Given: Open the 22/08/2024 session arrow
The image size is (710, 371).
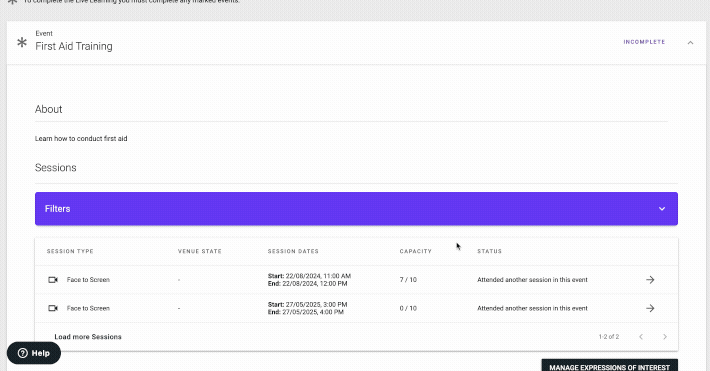Looking at the screenshot, I should click(x=650, y=280).
